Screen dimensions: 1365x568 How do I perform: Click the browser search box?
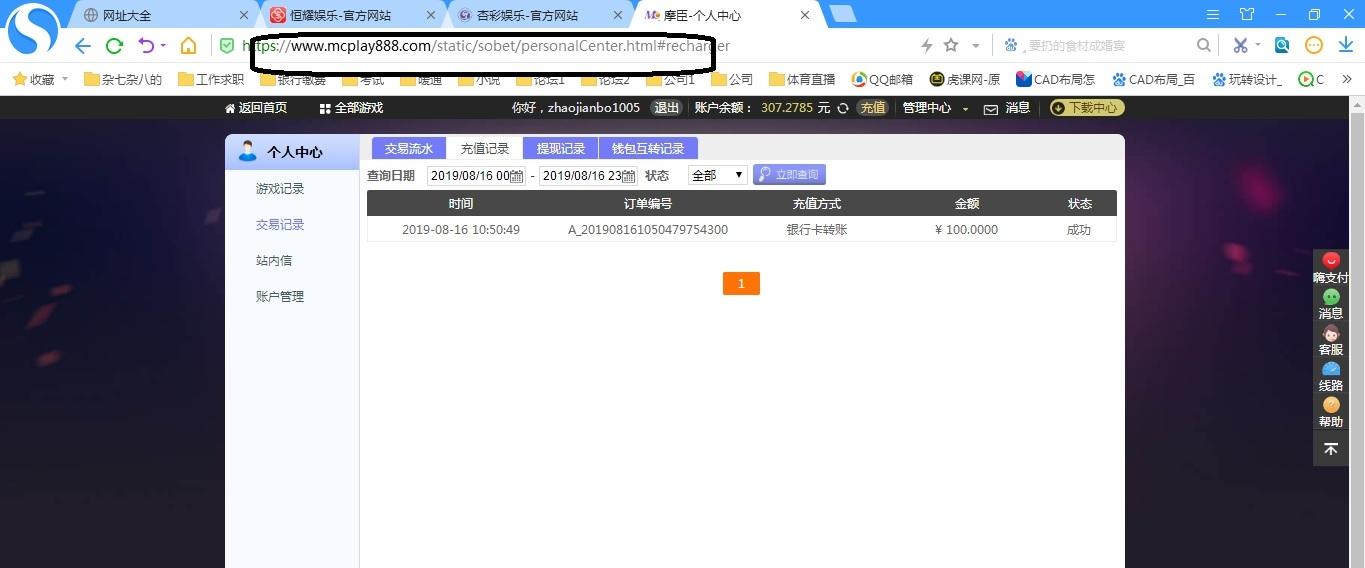tap(1107, 46)
